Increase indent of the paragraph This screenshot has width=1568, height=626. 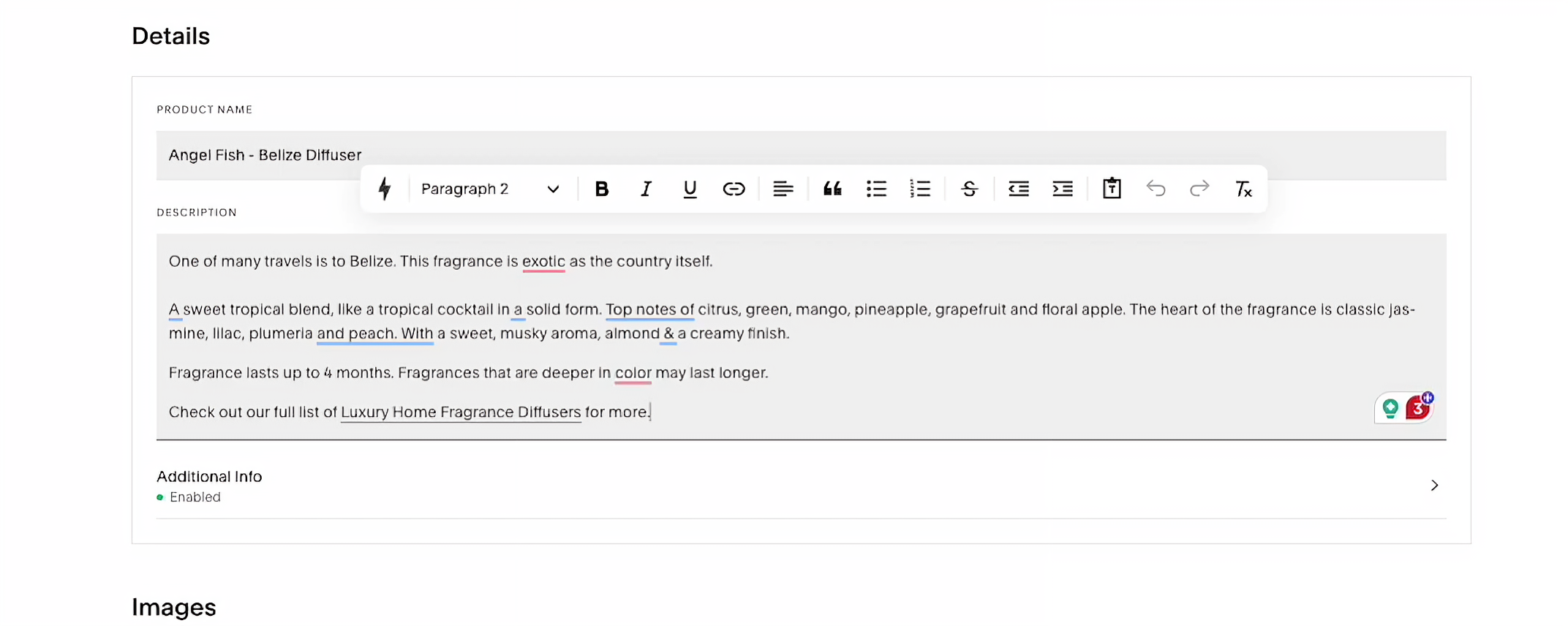pyautogui.click(x=1063, y=189)
